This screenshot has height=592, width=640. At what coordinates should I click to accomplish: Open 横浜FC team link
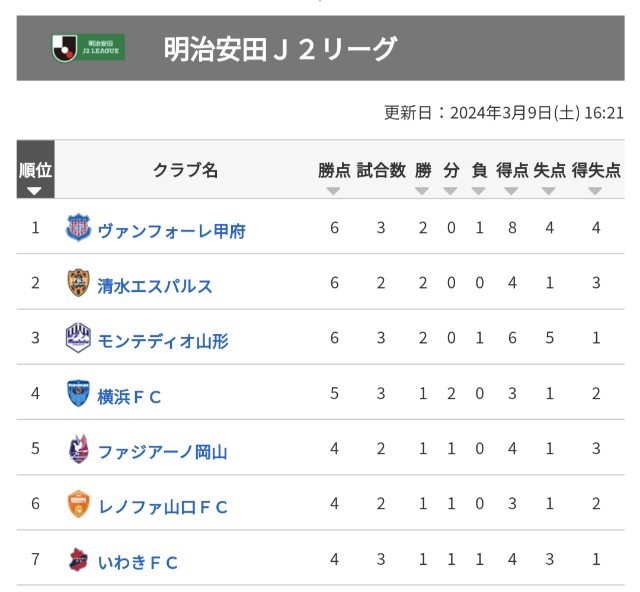(x=129, y=397)
